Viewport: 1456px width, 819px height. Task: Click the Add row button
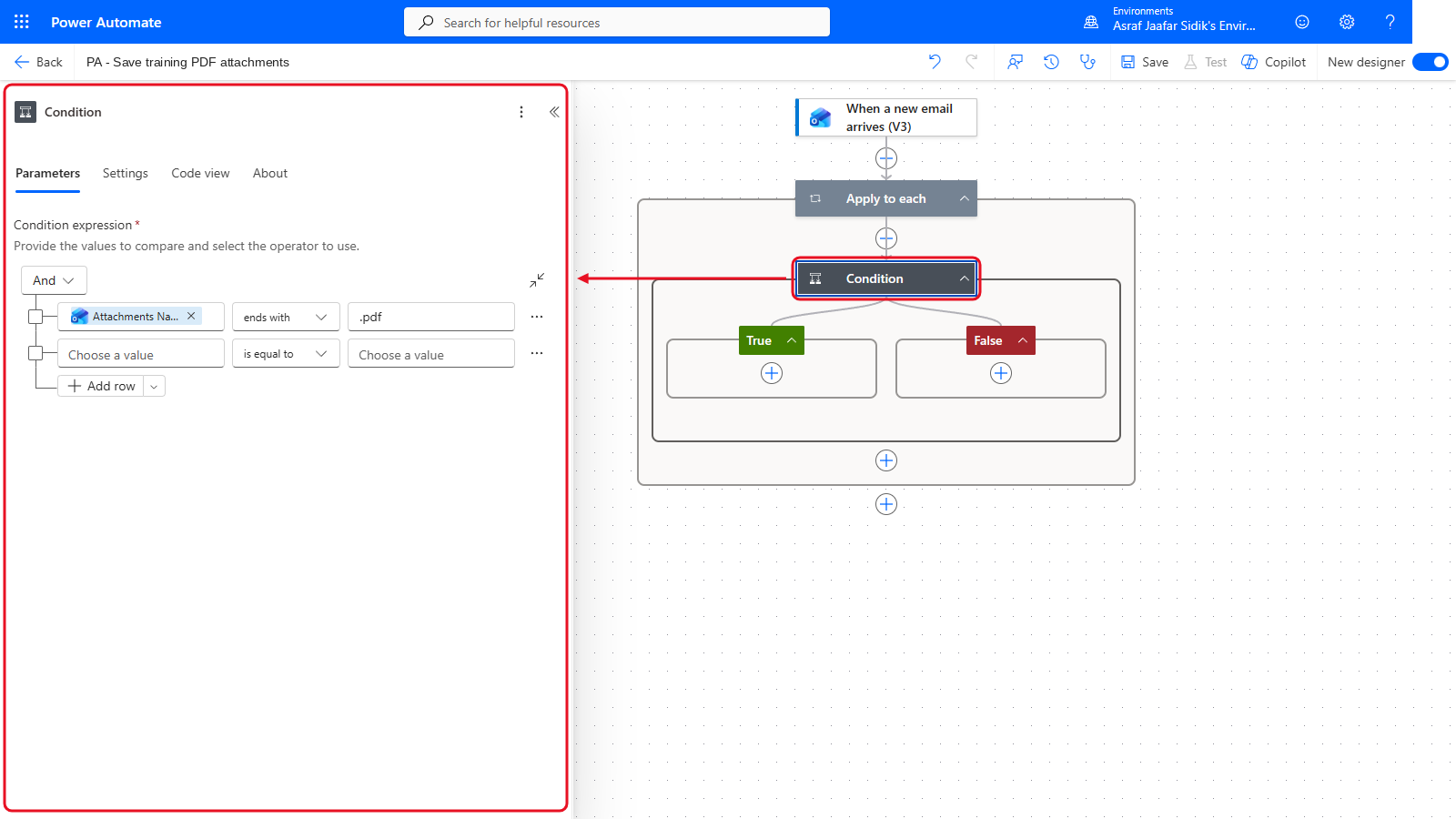(101, 386)
